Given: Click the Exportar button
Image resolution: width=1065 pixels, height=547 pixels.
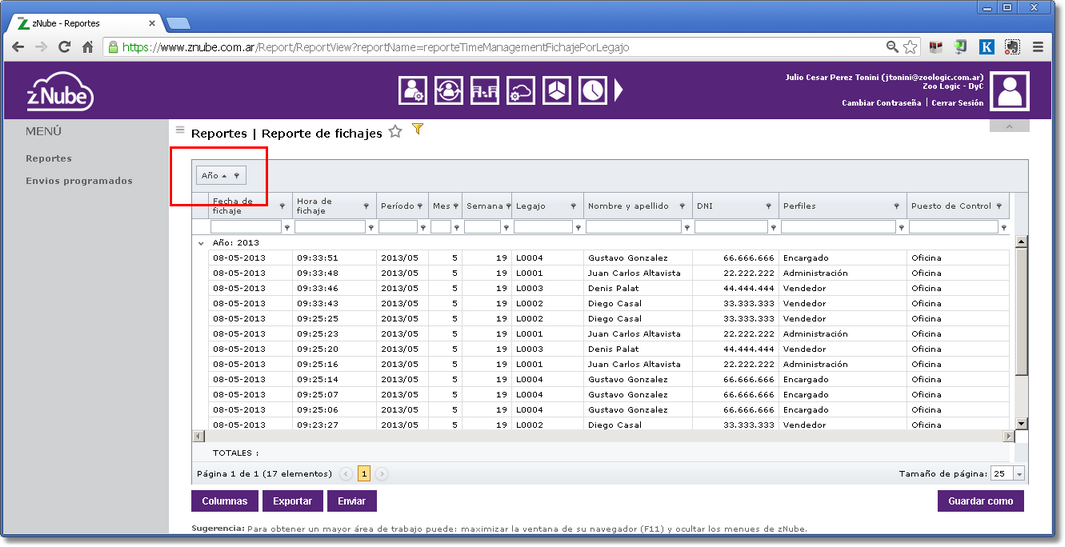Looking at the screenshot, I should tap(293, 501).
